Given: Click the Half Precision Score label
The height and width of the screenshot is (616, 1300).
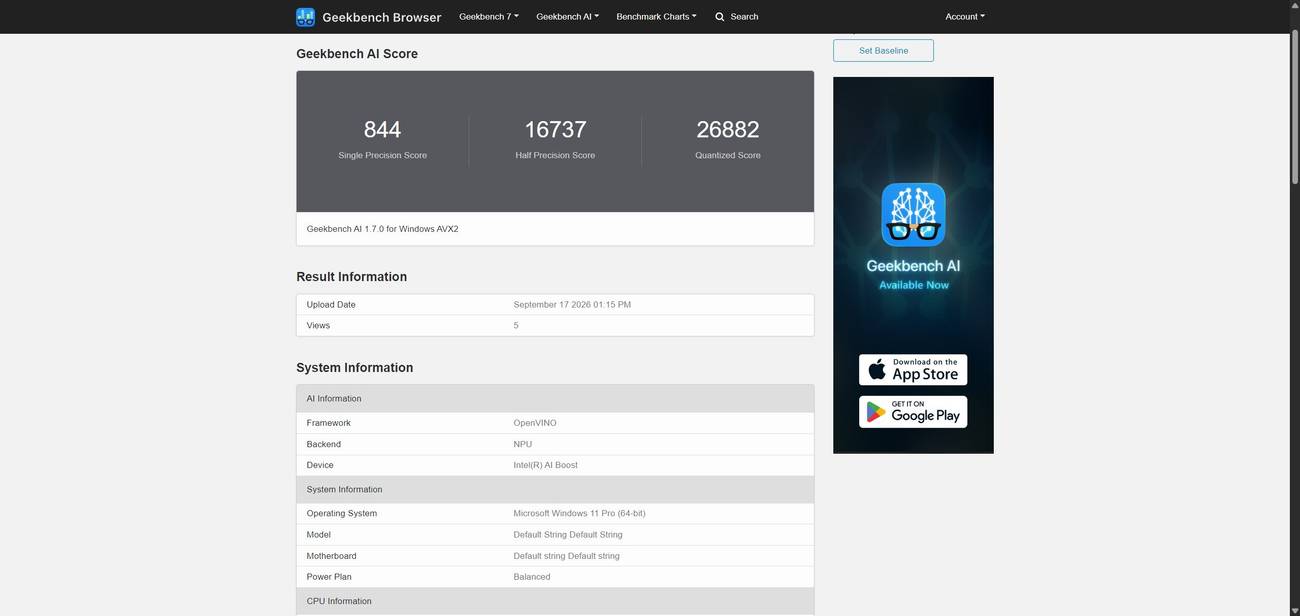Looking at the screenshot, I should [x=555, y=155].
